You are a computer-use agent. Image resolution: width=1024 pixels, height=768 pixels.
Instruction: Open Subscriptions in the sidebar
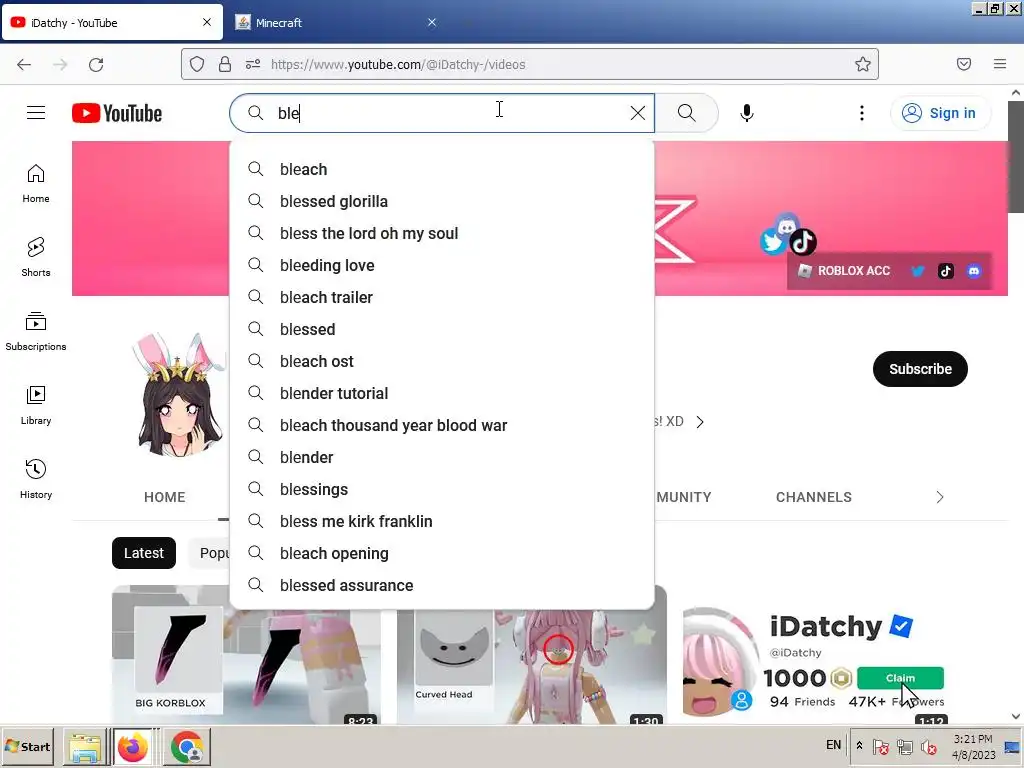click(x=36, y=331)
